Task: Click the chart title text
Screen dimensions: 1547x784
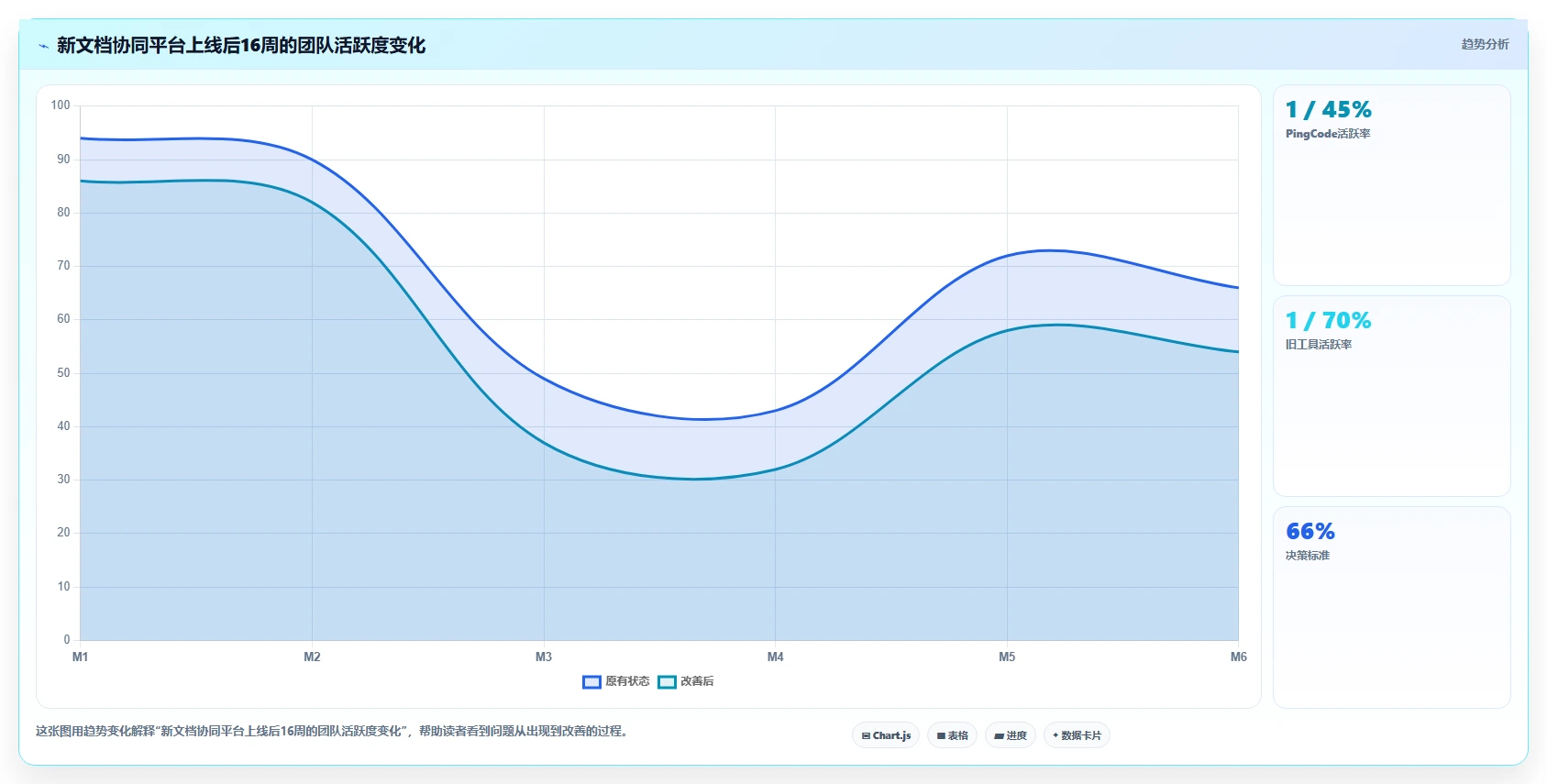Action: pos(241,45)
